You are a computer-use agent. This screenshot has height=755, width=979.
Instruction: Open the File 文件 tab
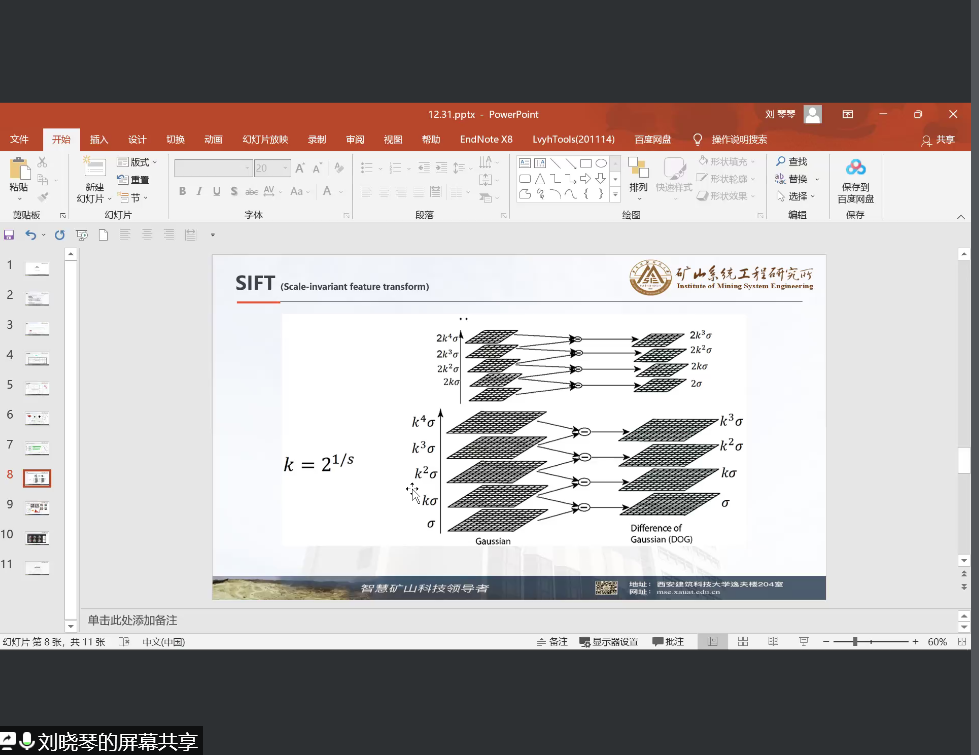(19, 139)
